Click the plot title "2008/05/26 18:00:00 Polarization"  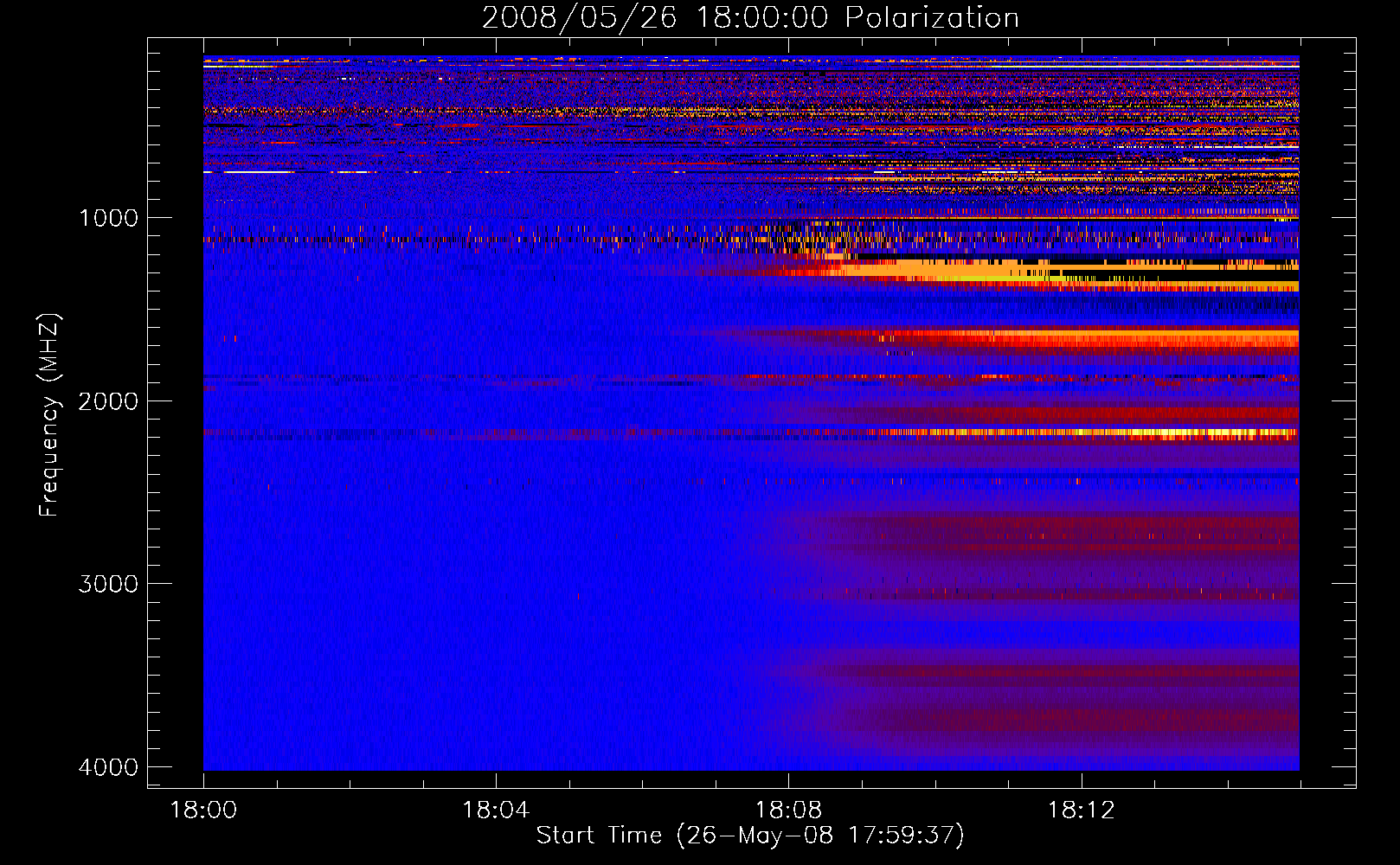750,17
